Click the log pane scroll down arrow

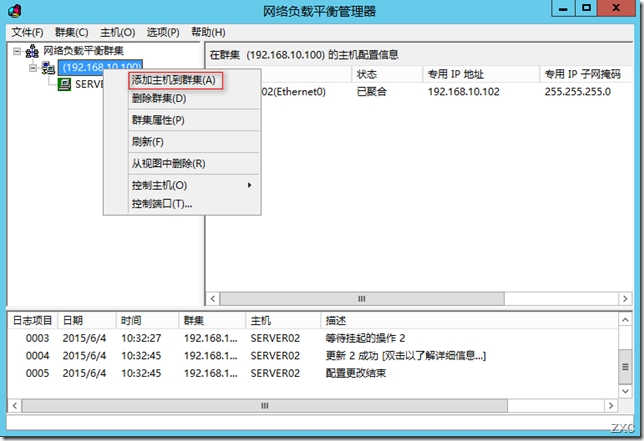click(625, 391)
